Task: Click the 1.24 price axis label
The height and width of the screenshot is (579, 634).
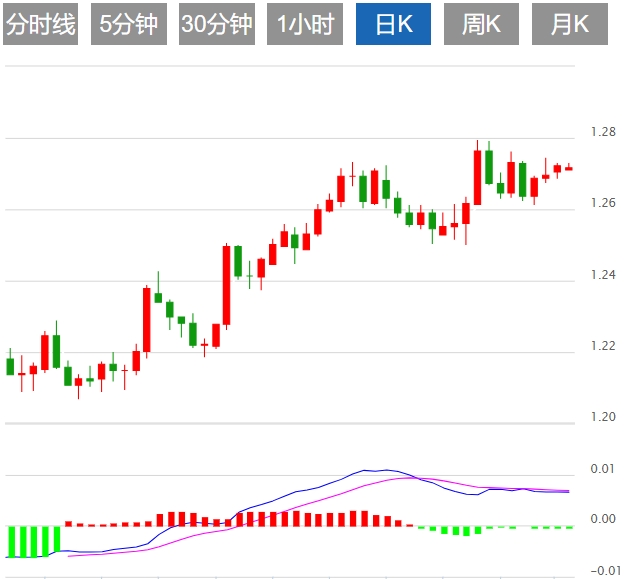Action: pyautogui.click(x=603, y=275)
